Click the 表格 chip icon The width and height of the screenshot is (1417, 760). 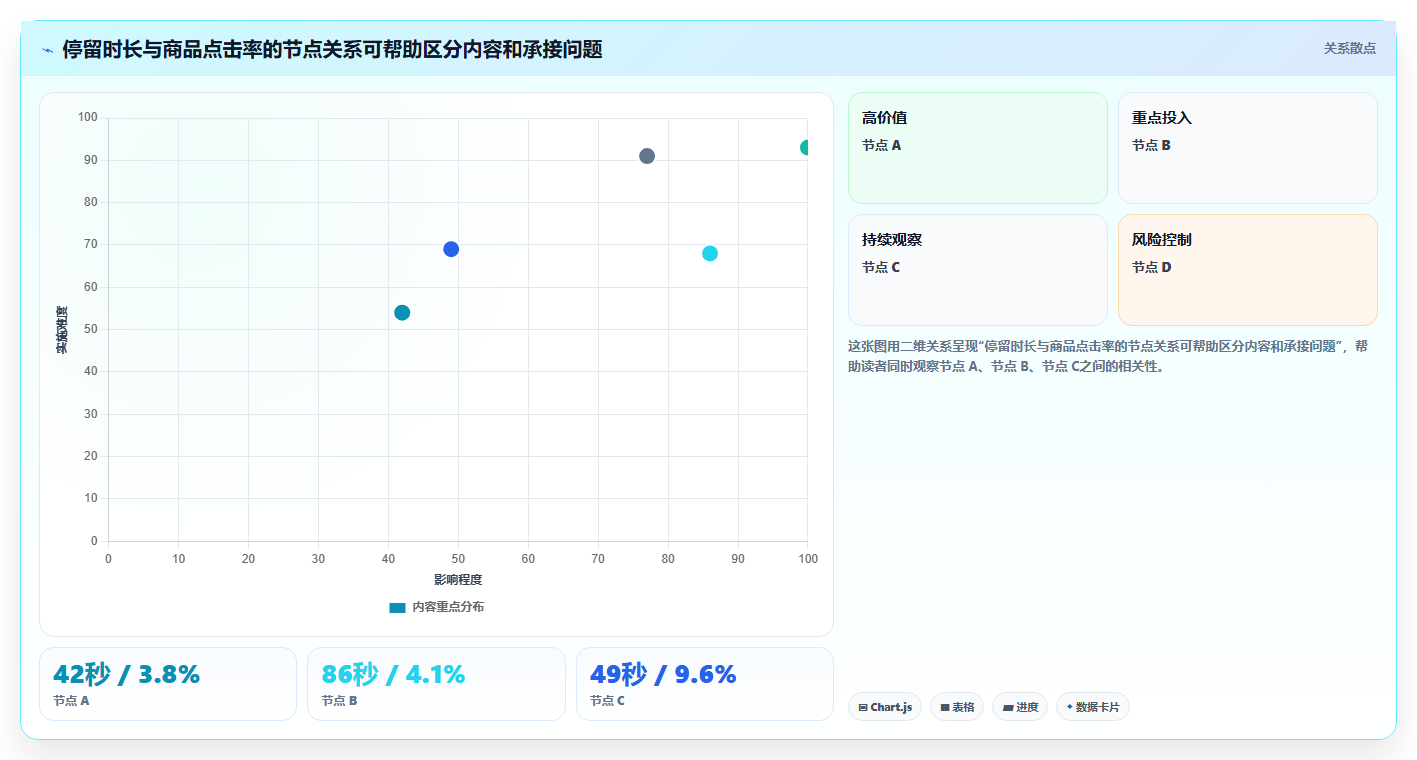coord(945,707)
